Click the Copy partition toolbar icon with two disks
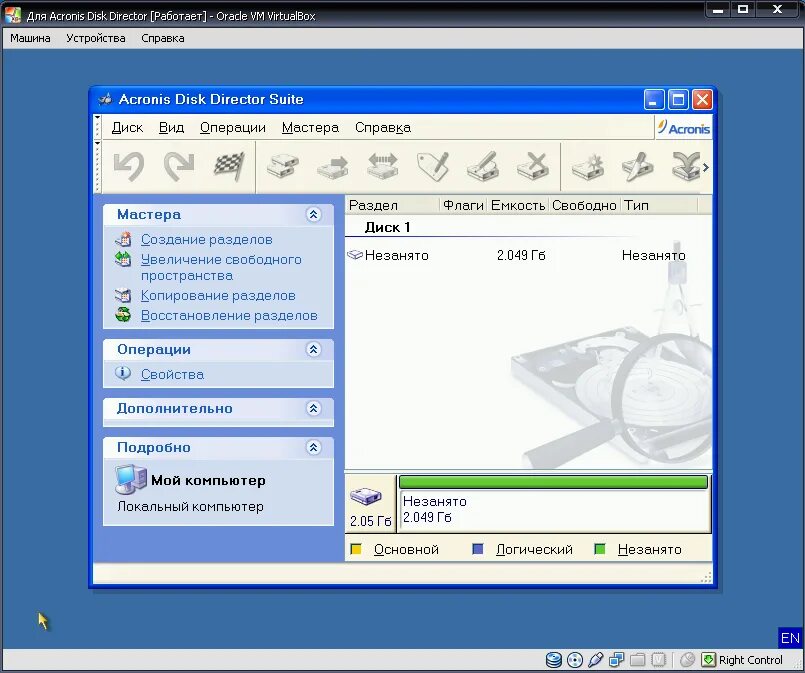Screen dimensions: 805x673 (x=283, y=166)
